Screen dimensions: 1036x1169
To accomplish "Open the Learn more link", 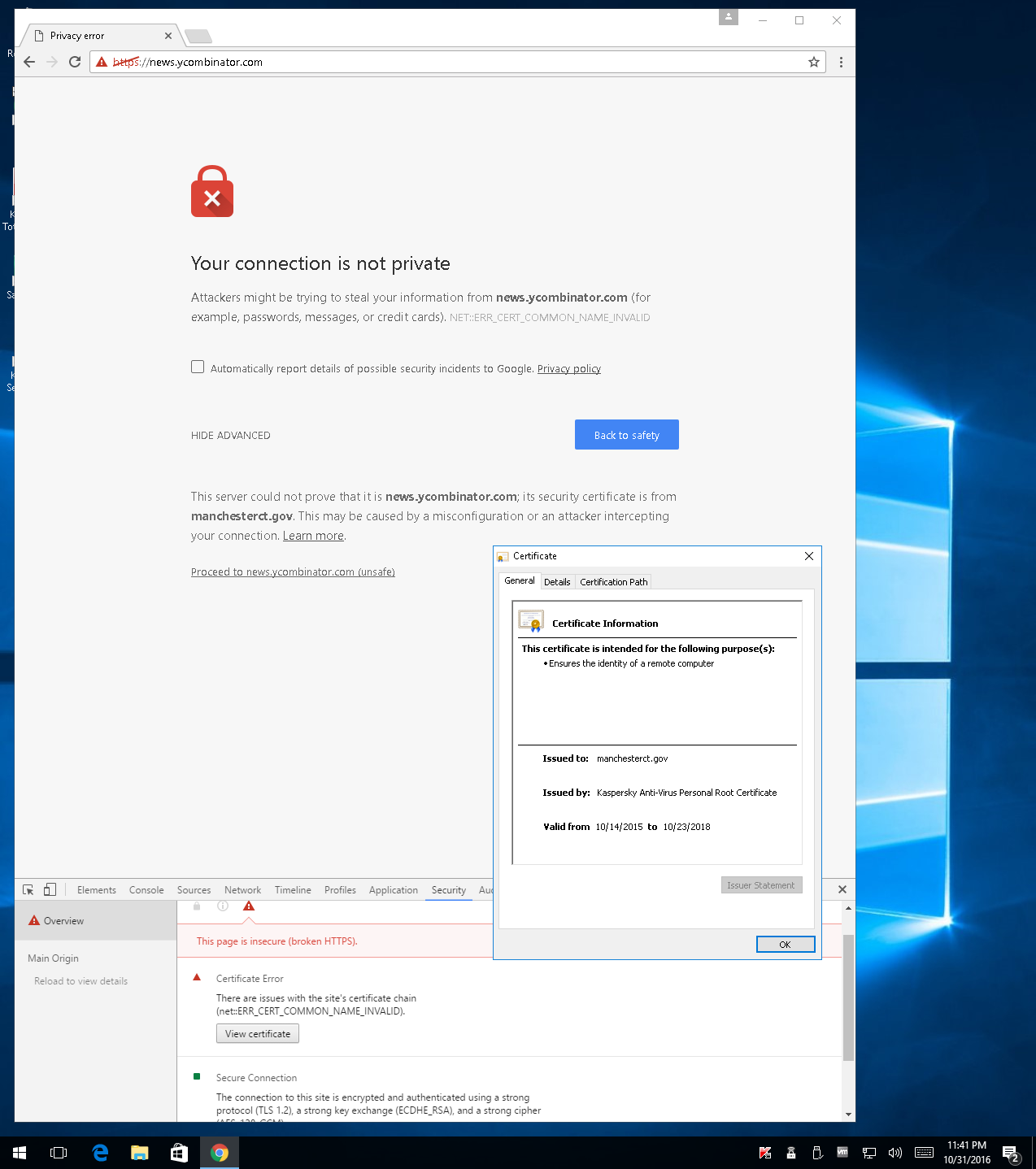I will coord(313,536).
